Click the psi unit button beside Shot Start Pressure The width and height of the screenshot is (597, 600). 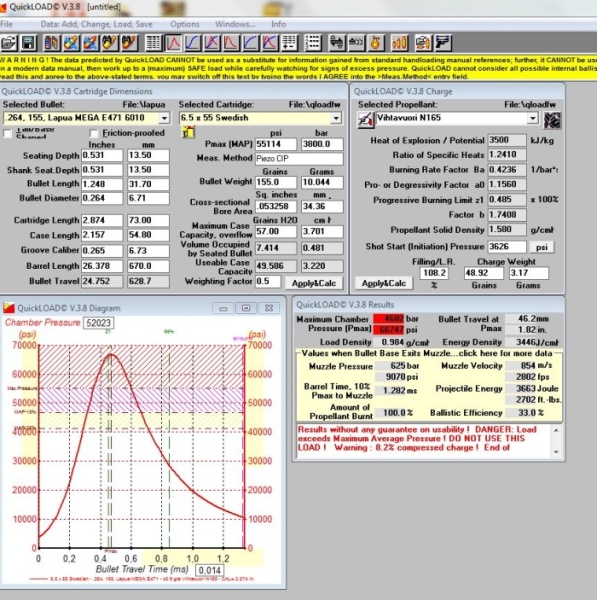click(542, 247)
